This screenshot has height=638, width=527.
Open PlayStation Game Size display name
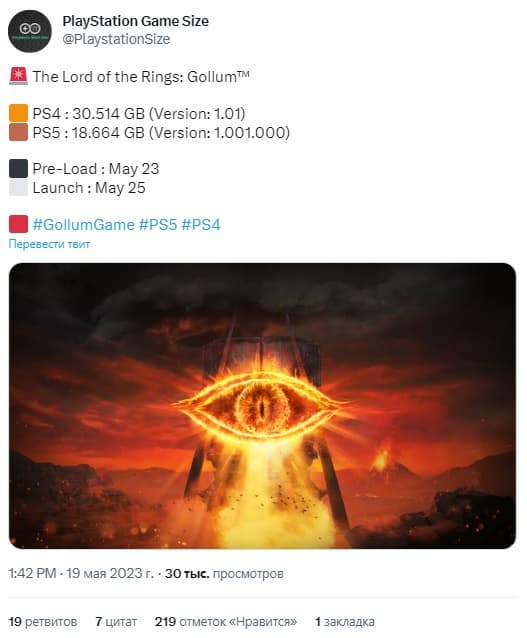[x=135, y=21]
